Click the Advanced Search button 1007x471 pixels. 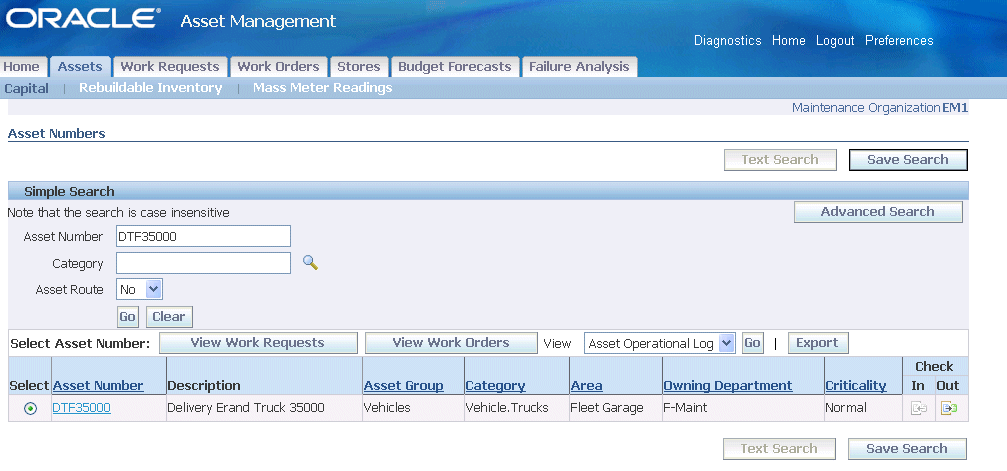[x=878, y=212]
